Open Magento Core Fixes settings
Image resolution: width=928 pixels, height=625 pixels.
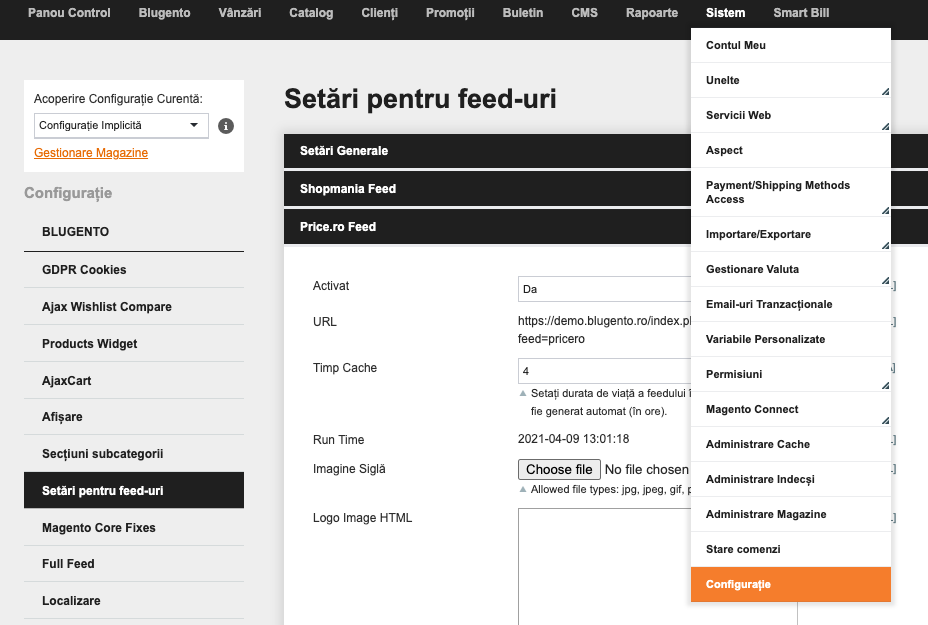[x=134, y=527]
